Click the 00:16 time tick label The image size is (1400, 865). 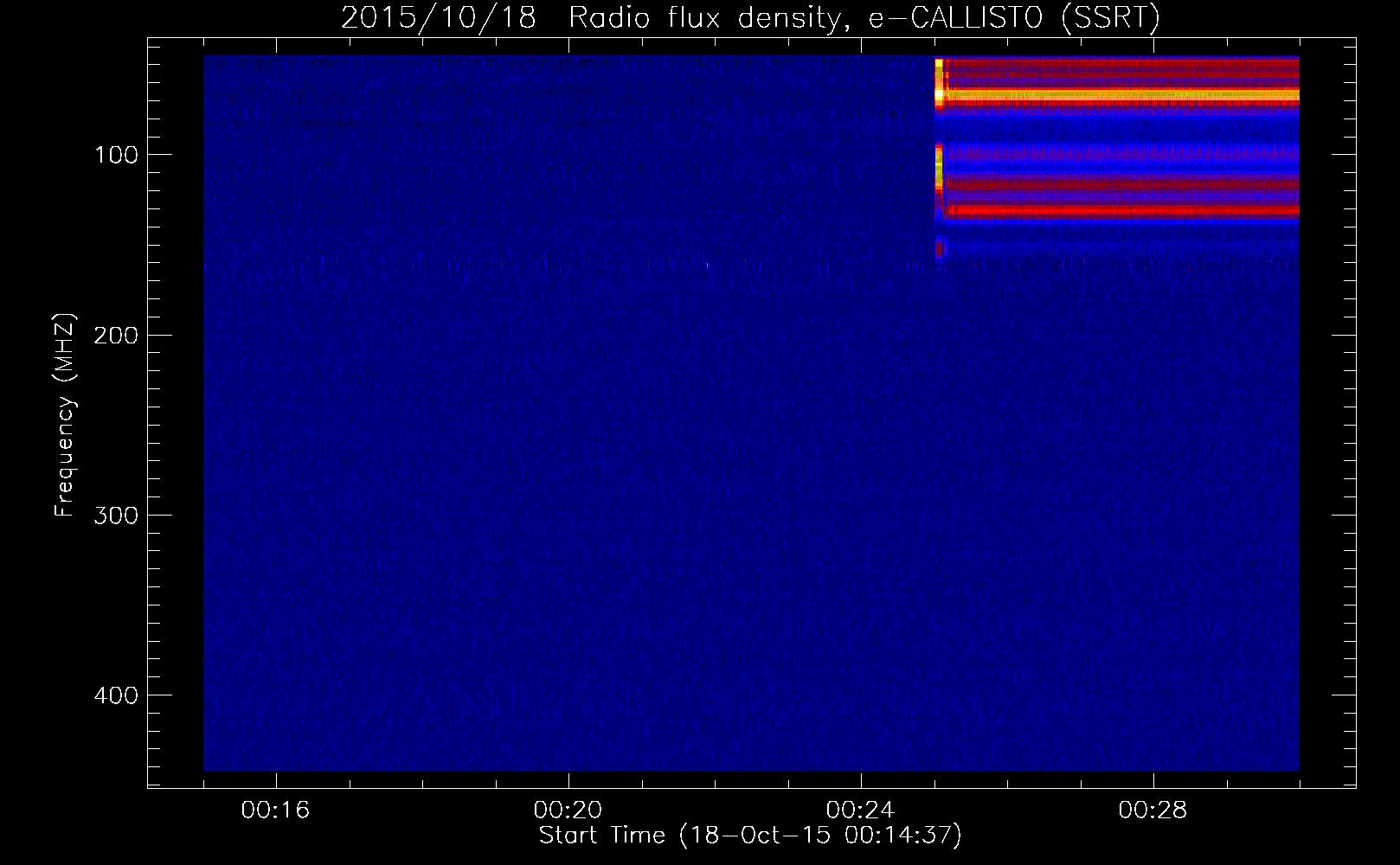tap(275, 811)
